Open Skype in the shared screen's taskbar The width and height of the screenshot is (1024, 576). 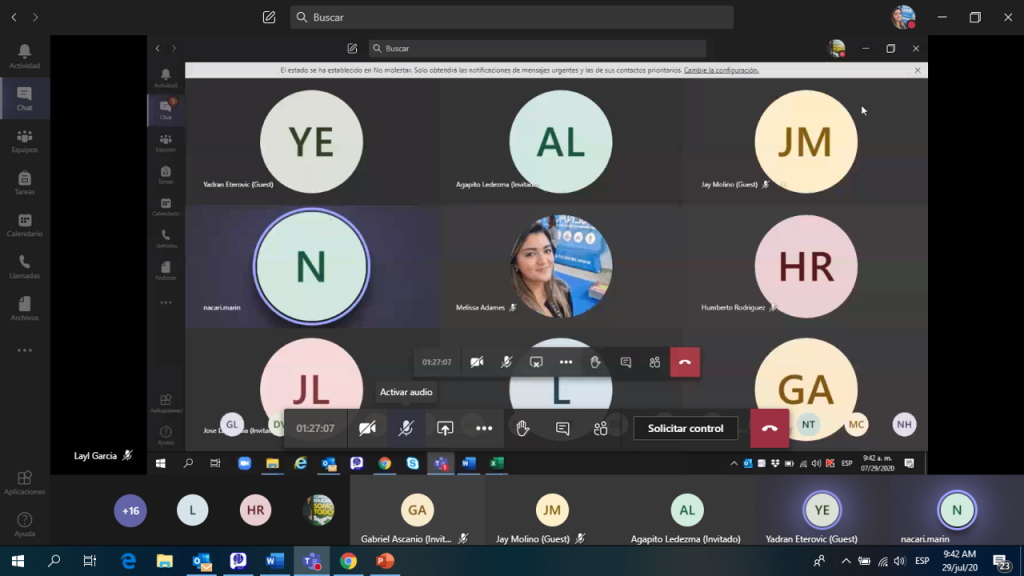coord(413,464)
